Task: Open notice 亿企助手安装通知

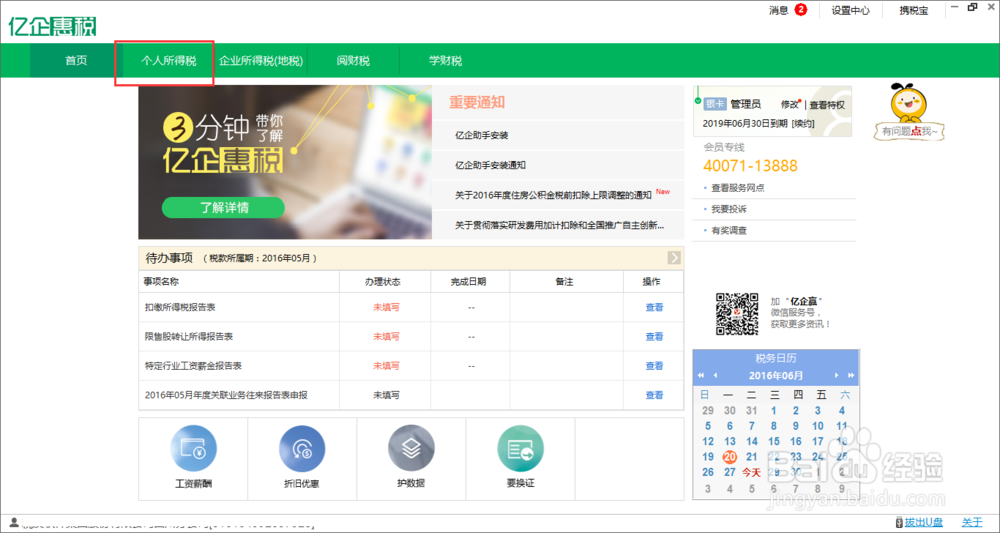Action: click(490, 165)
